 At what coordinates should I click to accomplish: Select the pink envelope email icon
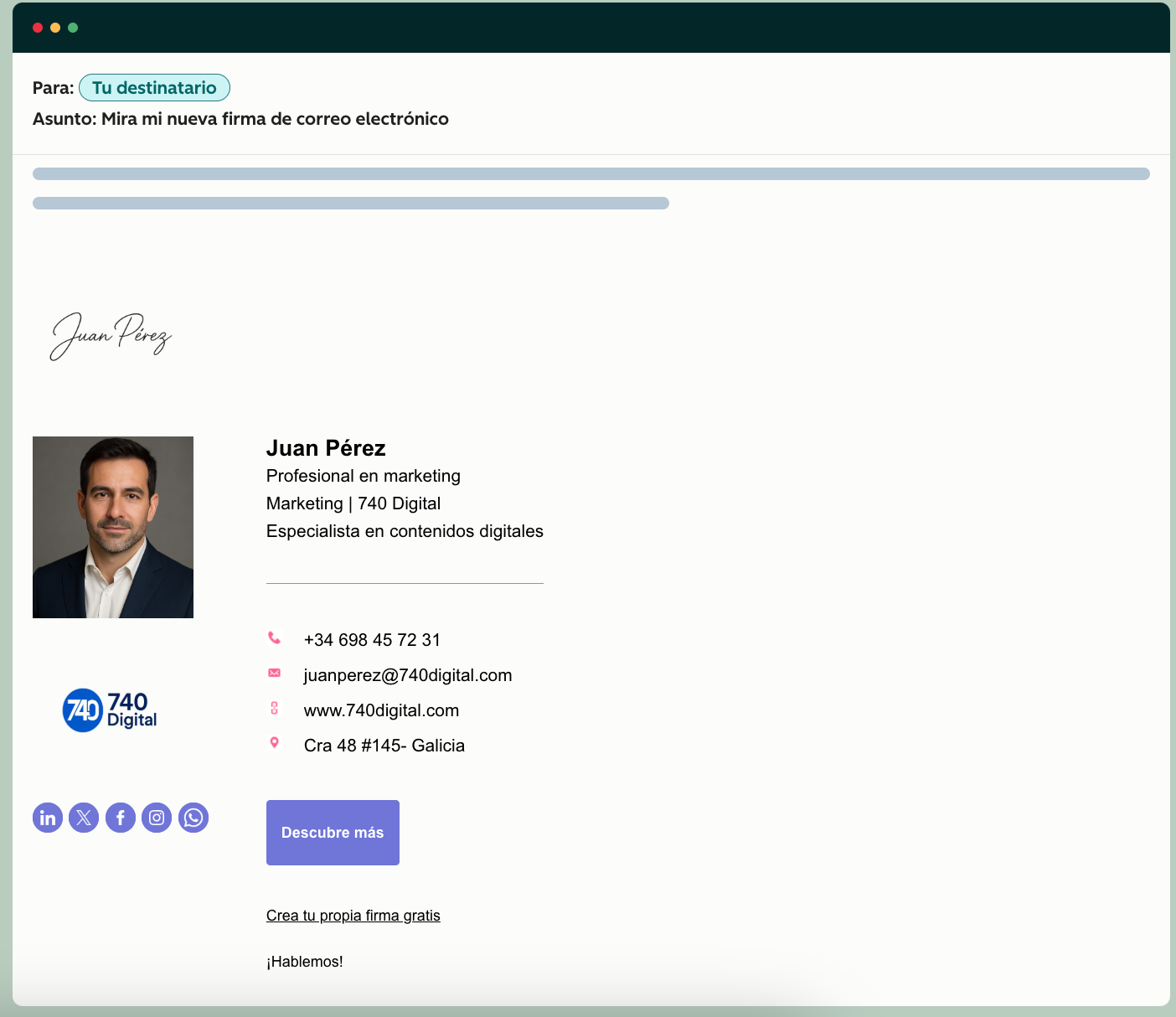[275, 674]
